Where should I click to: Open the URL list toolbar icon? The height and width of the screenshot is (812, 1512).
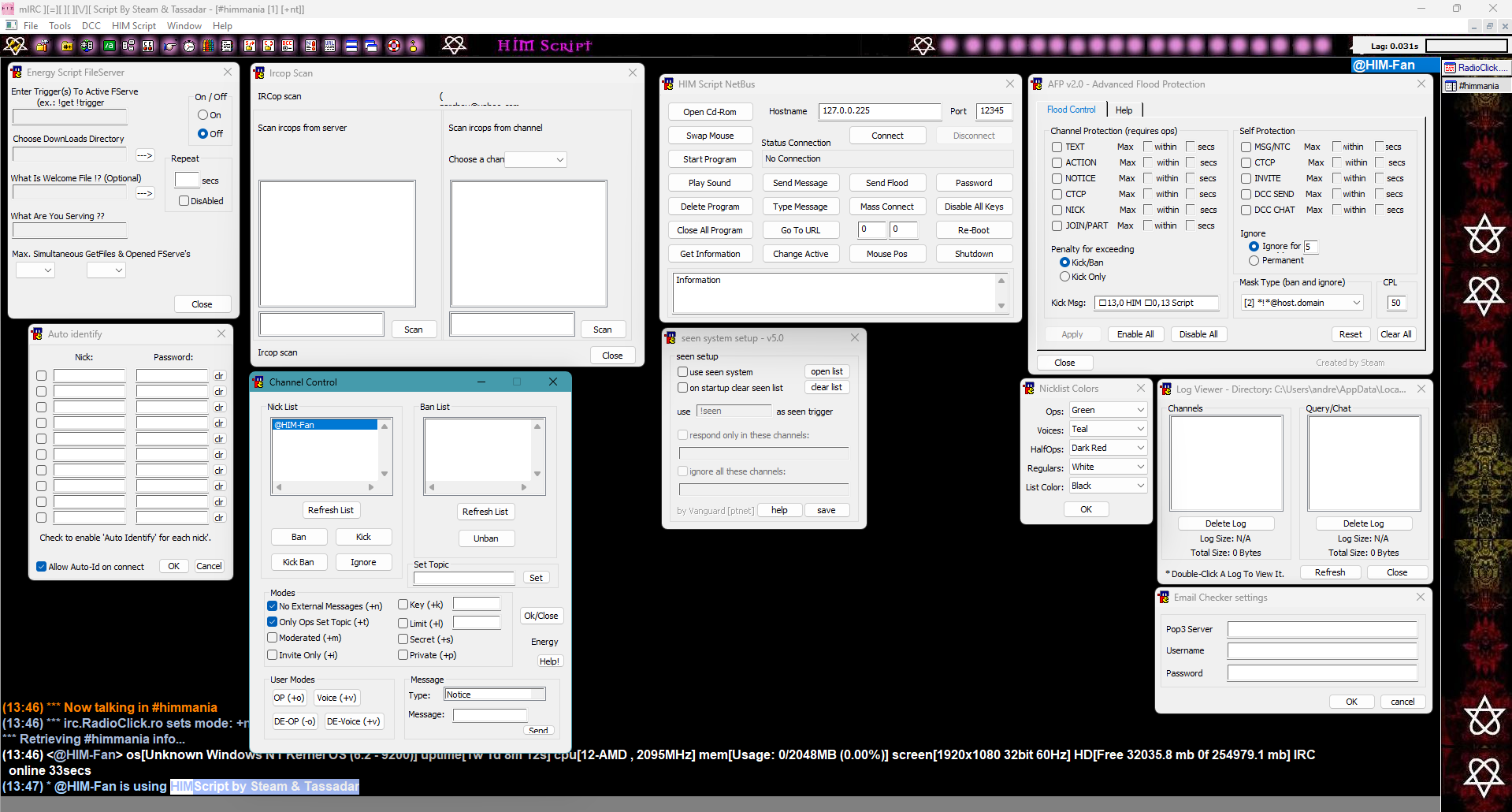330,46
